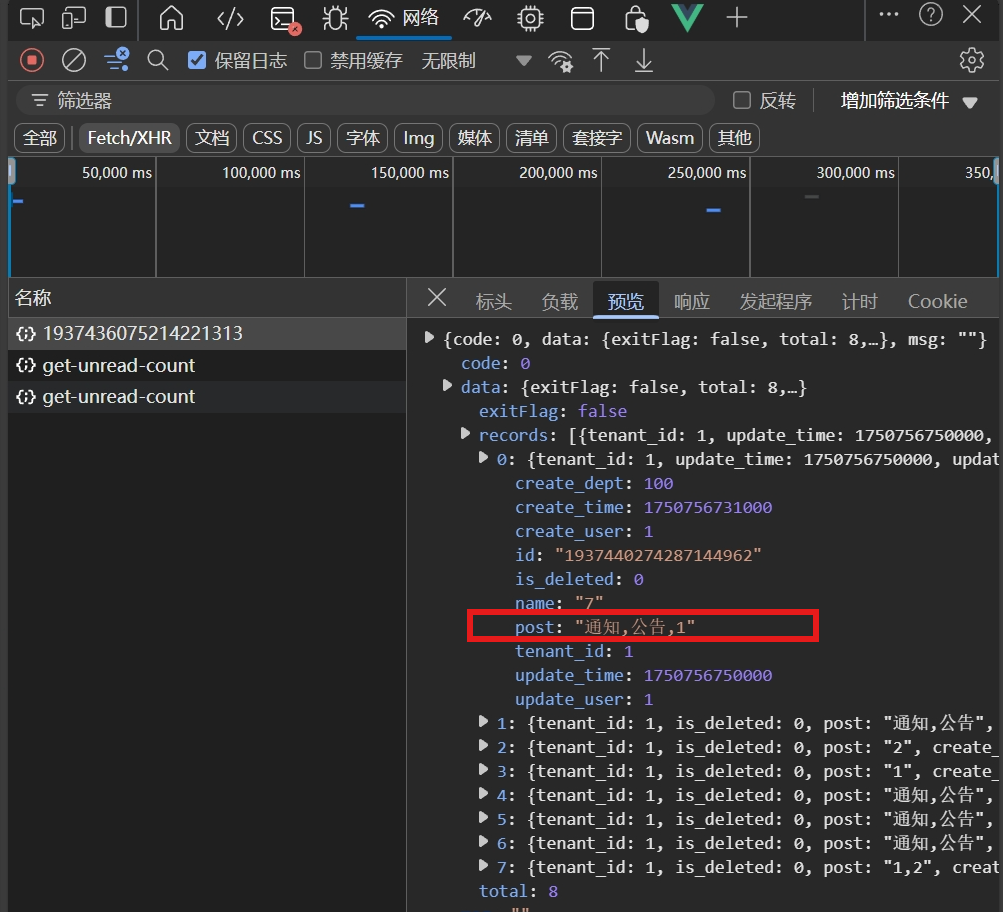
Task: Open the 负载 tab
Action: 560,301
